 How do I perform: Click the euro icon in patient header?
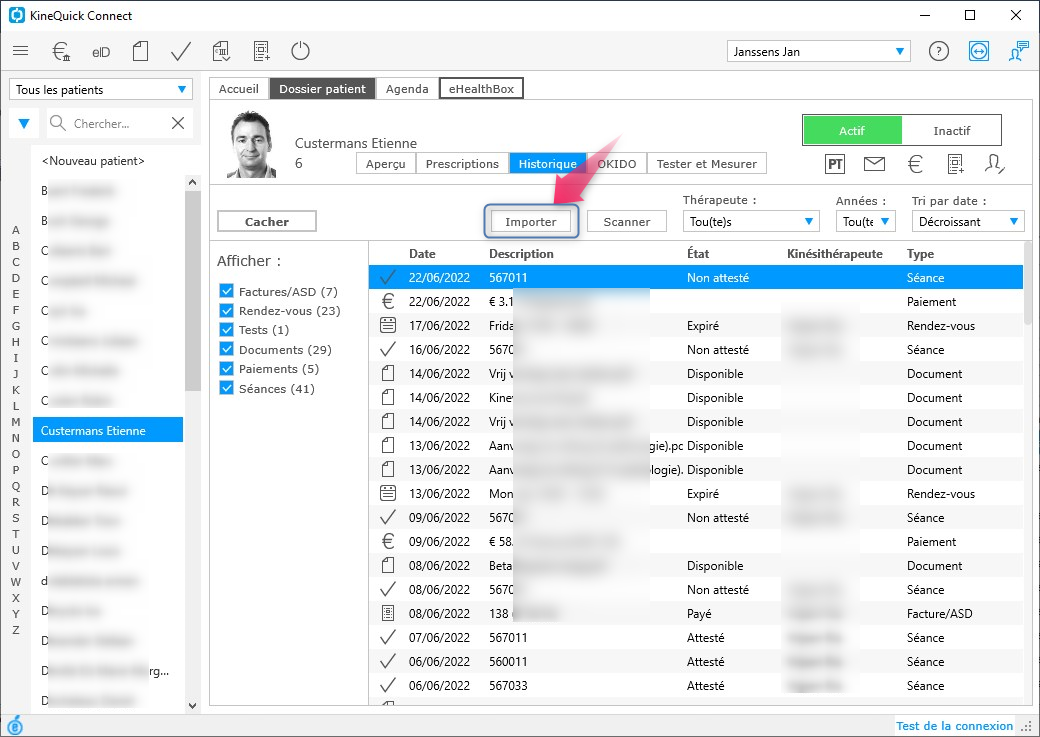(x=915, y=164)
